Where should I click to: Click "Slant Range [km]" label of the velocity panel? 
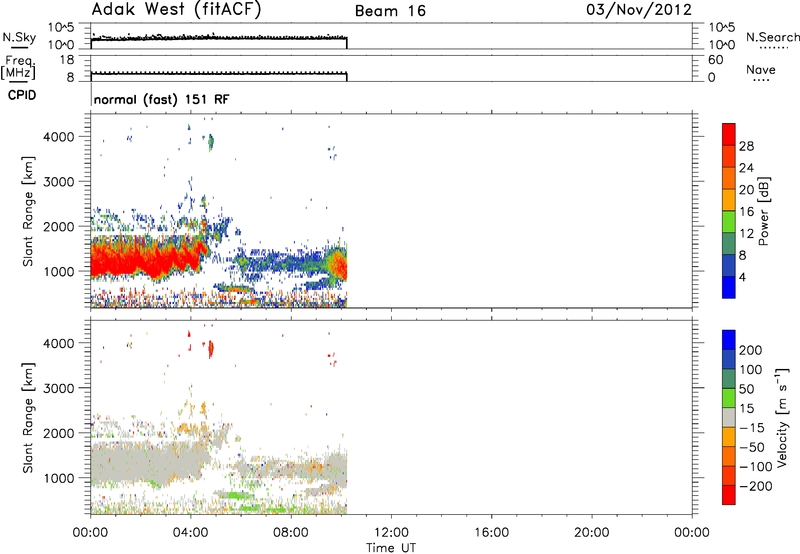click(28, 418)
